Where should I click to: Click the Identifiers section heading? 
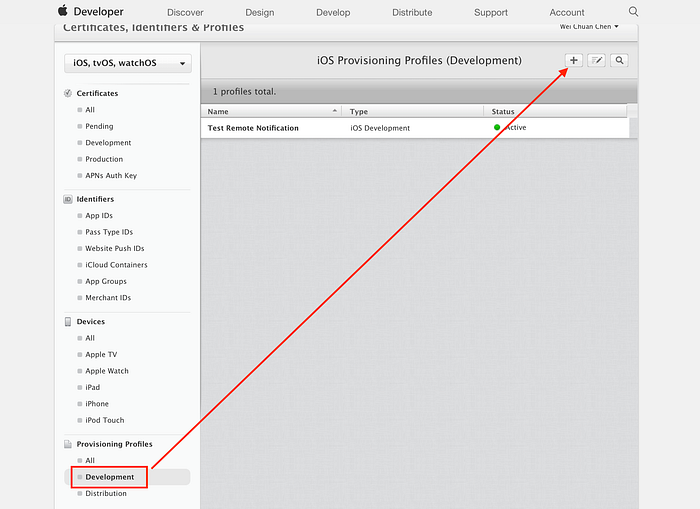(x=95, y=199)
